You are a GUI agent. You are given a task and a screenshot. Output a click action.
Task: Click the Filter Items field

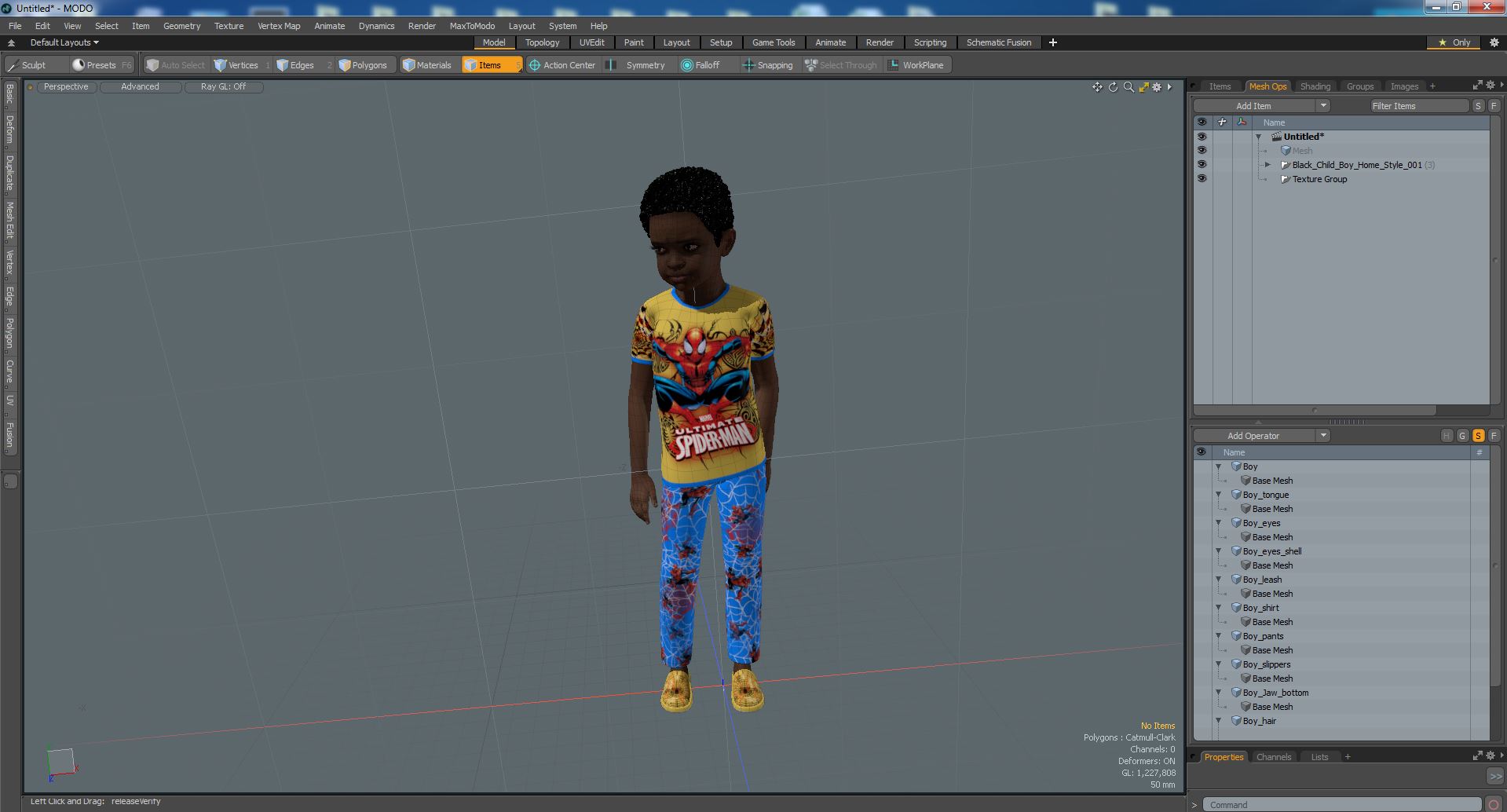click(x=1419, y=106)
